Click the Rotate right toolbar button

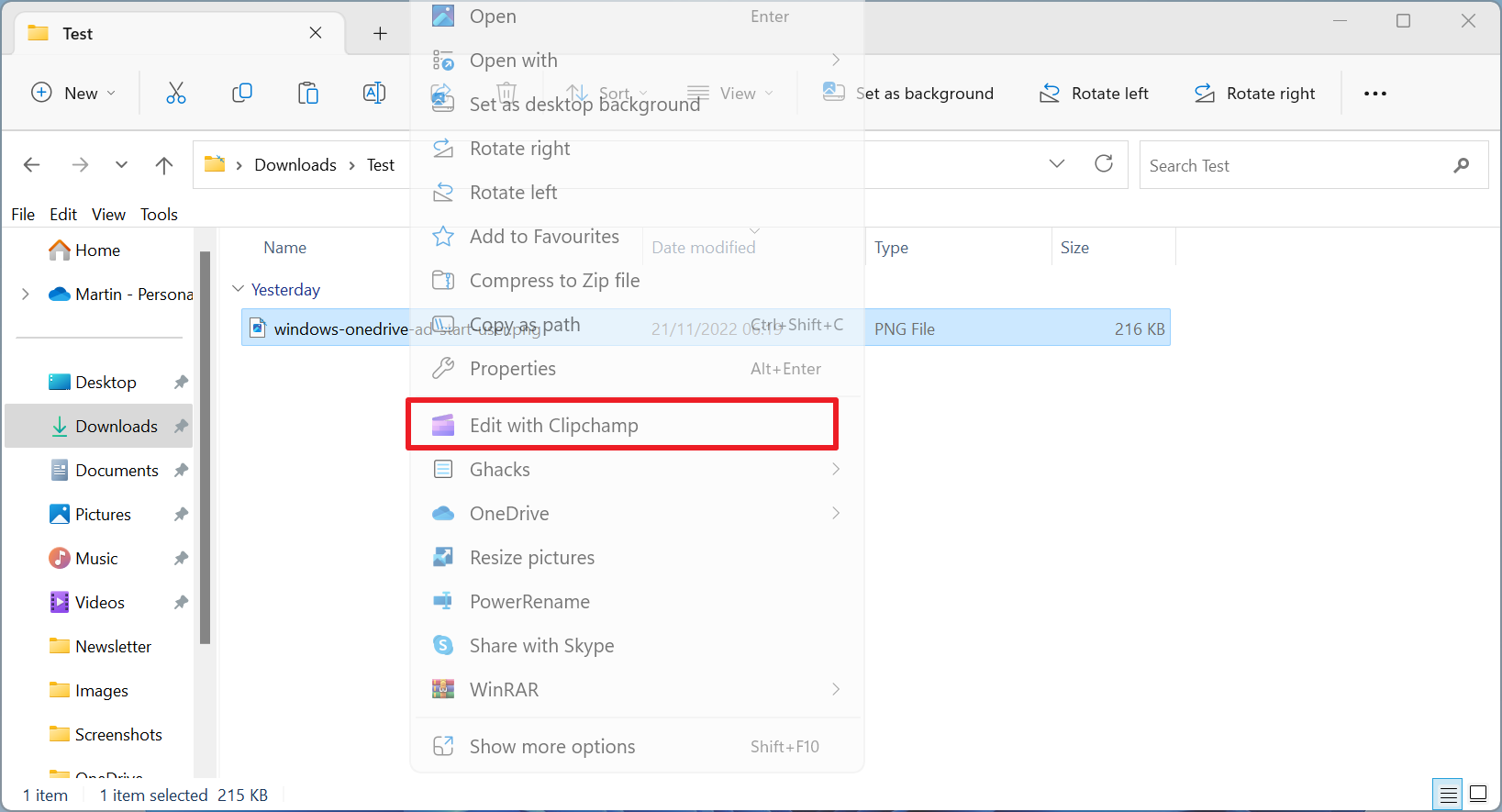[x=1254, y=94]
